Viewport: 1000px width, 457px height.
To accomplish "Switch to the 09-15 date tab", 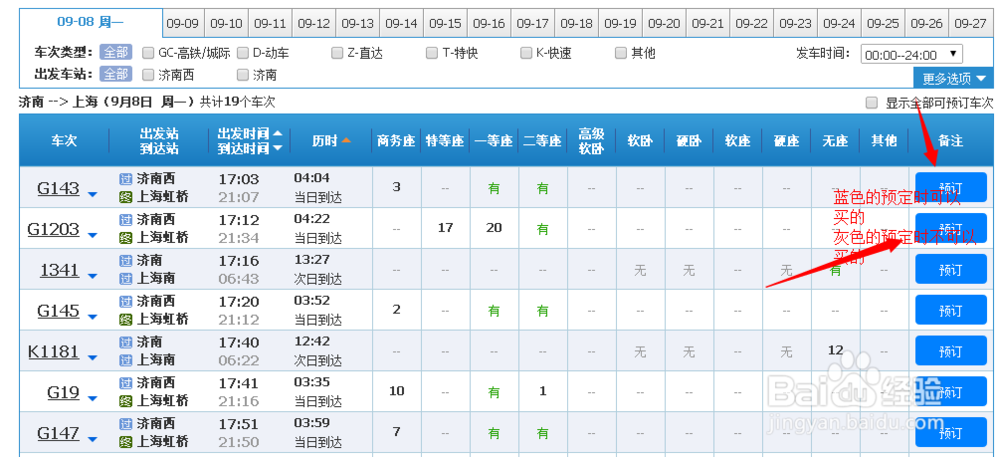I will (445, 24).
